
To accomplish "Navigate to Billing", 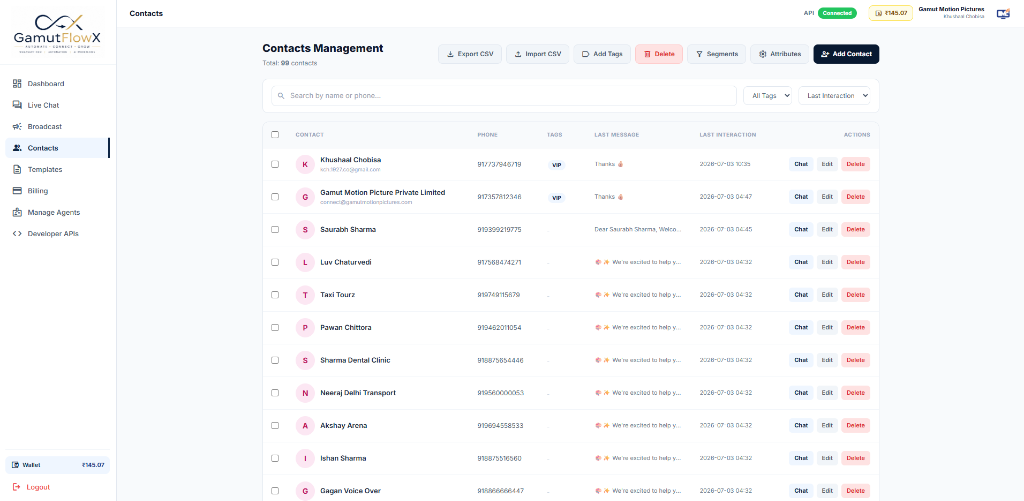I will (x=57, y=191).
